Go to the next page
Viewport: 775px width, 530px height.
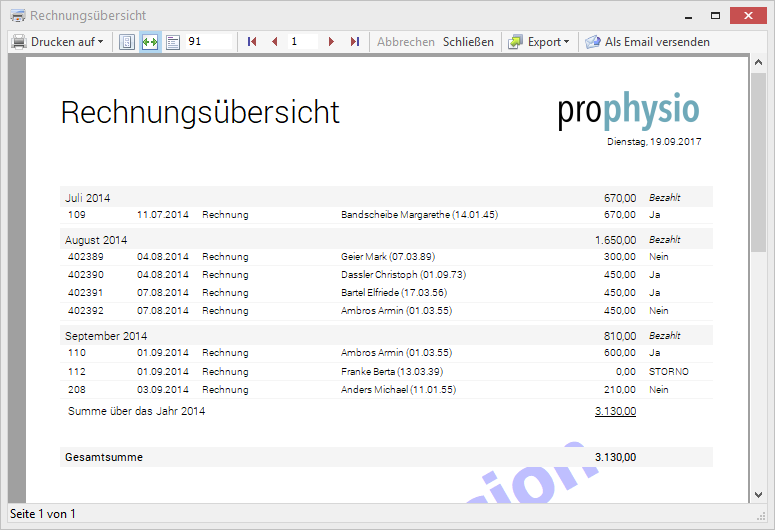pyautogui.click(x=332, y=42)
